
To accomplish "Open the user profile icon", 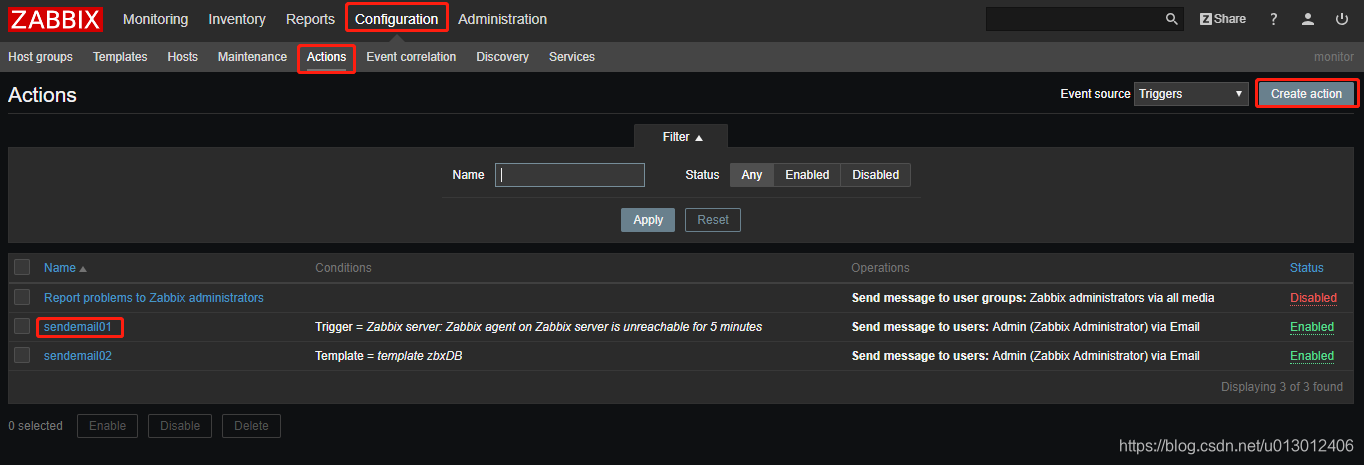I will pyautogui.click(x=1307, y=19).
